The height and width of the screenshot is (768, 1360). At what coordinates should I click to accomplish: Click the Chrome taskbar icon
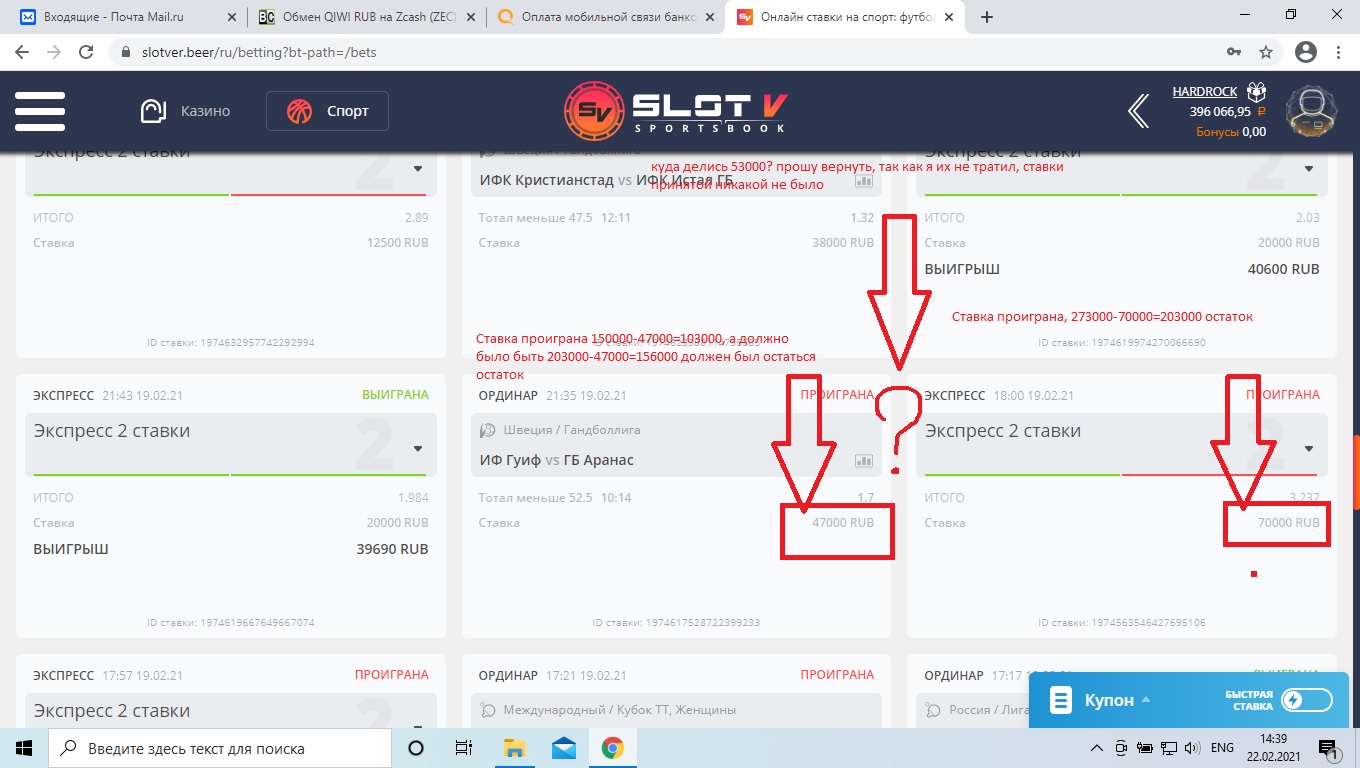click(x=612, y=748)
